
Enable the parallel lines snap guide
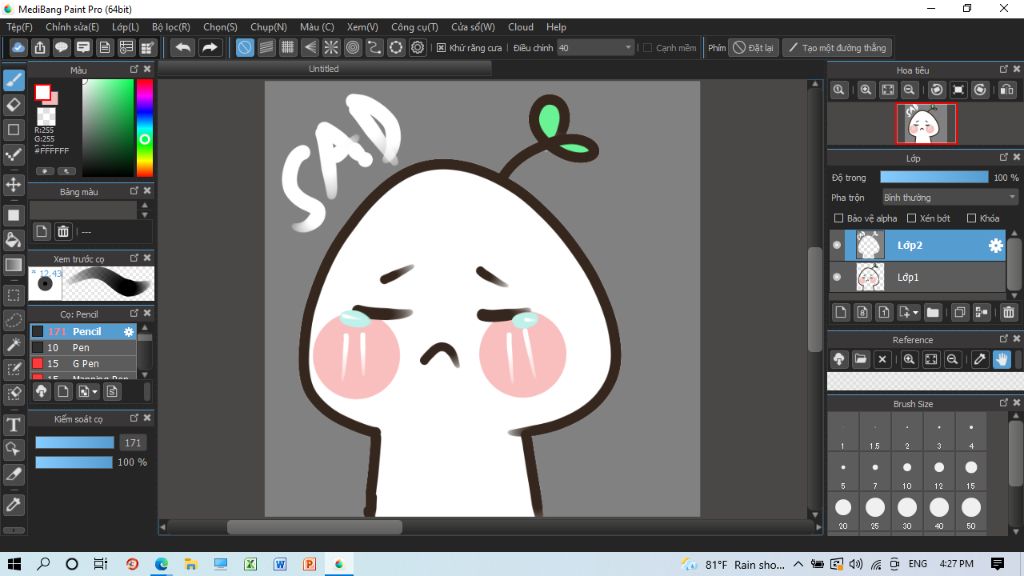pyautogui.click(x=266, y=48)
